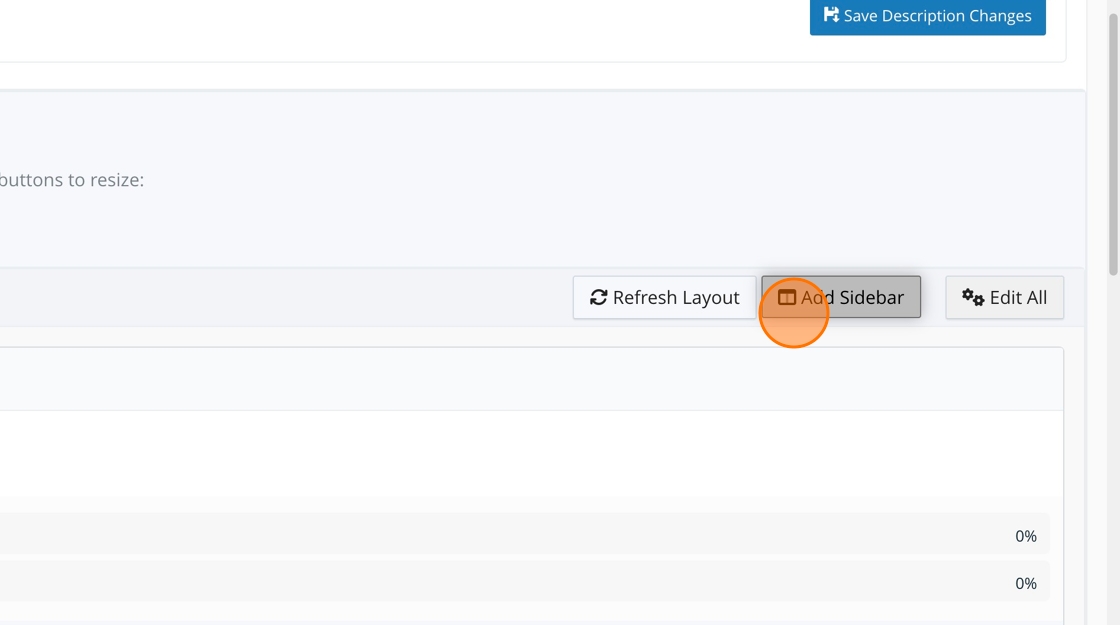Click the floppy-disk save icon

pos(831,15)
